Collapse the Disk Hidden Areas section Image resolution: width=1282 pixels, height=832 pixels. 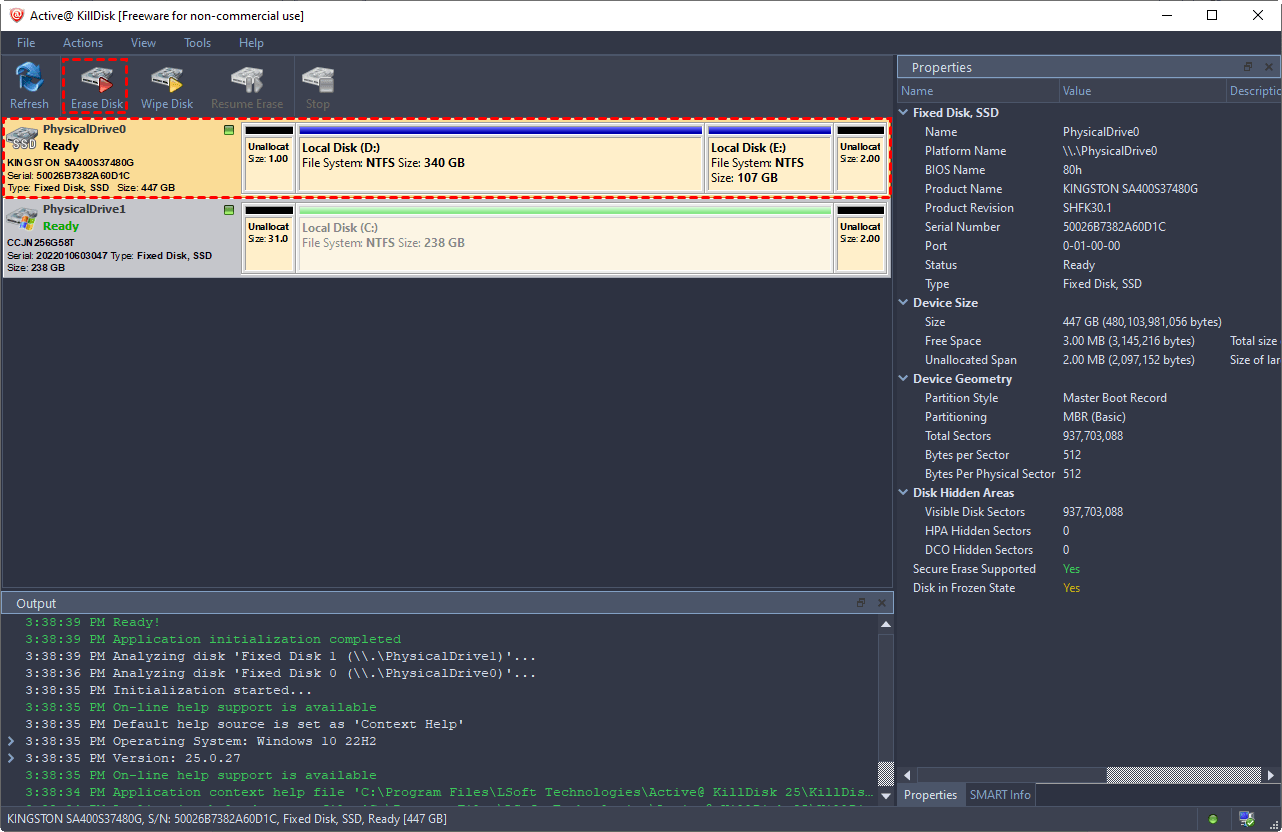click(904, 493)
